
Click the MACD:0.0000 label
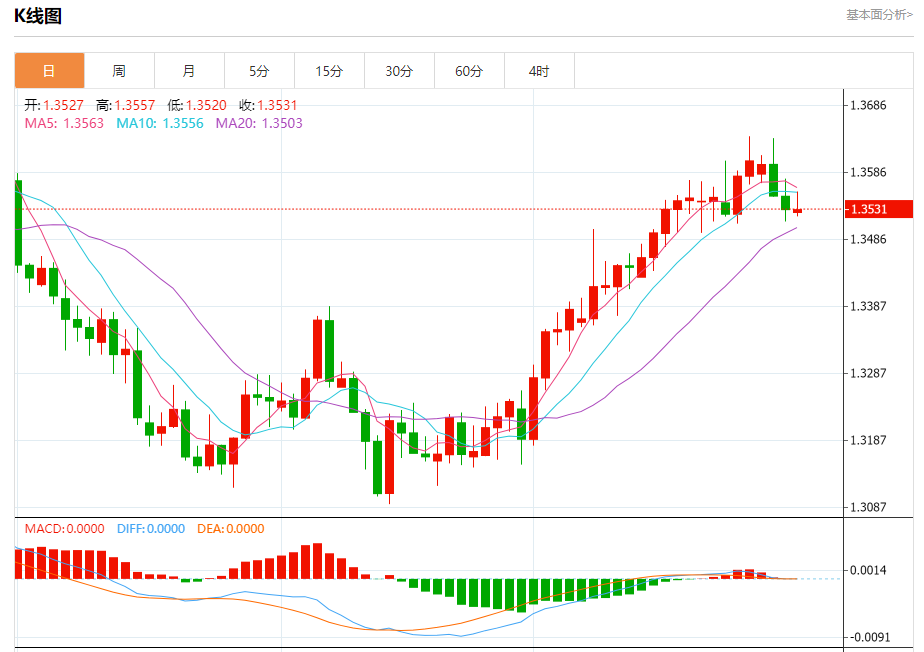coord(64,529)
